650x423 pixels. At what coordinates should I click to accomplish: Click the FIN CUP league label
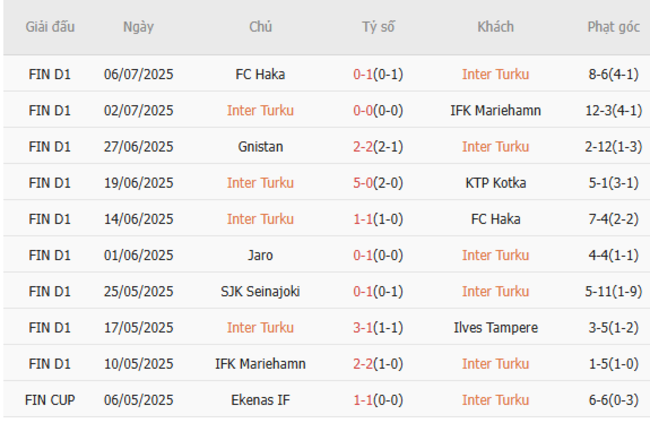coord(50,400)
